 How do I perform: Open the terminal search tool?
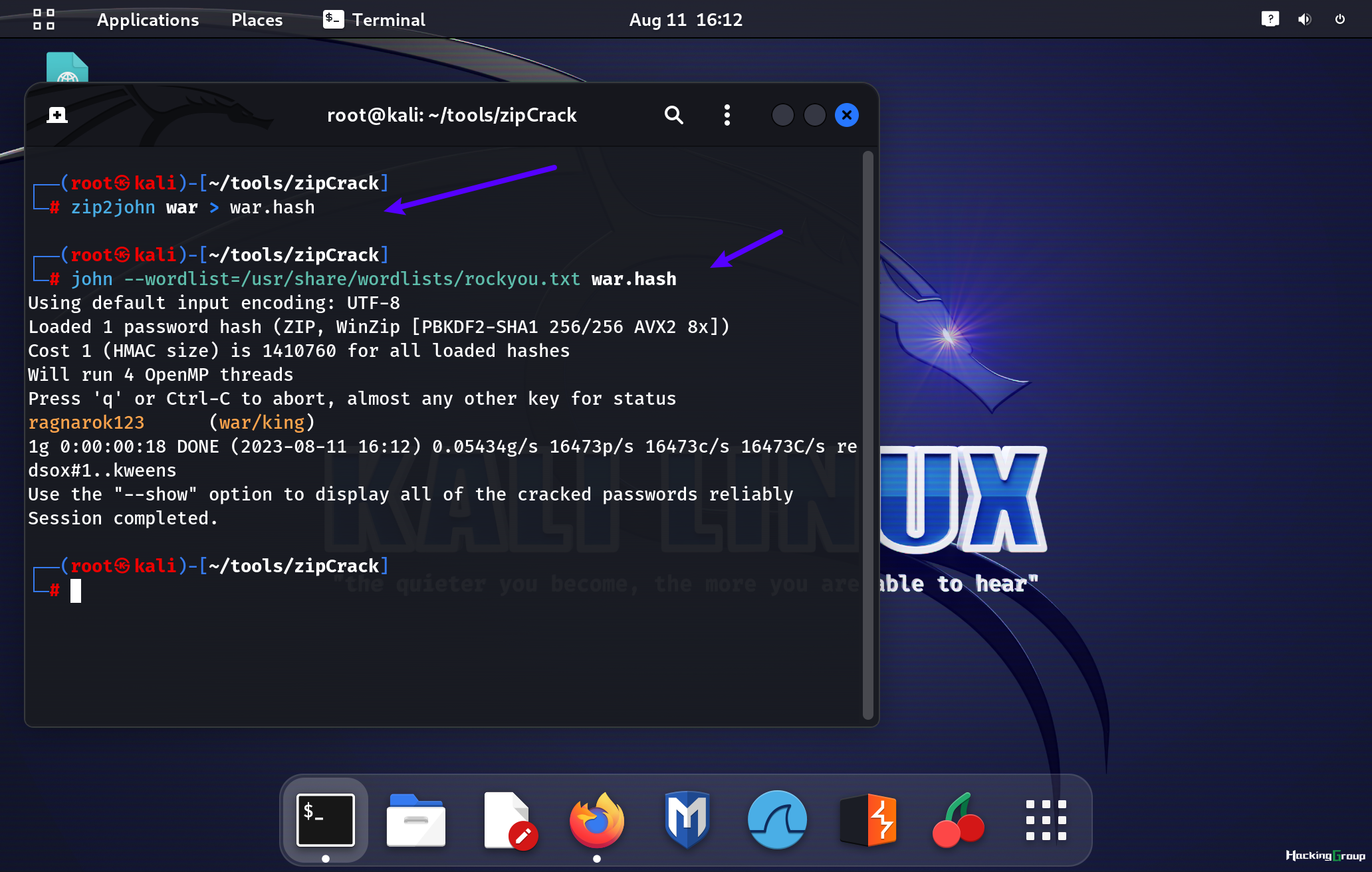click(673, 115)
